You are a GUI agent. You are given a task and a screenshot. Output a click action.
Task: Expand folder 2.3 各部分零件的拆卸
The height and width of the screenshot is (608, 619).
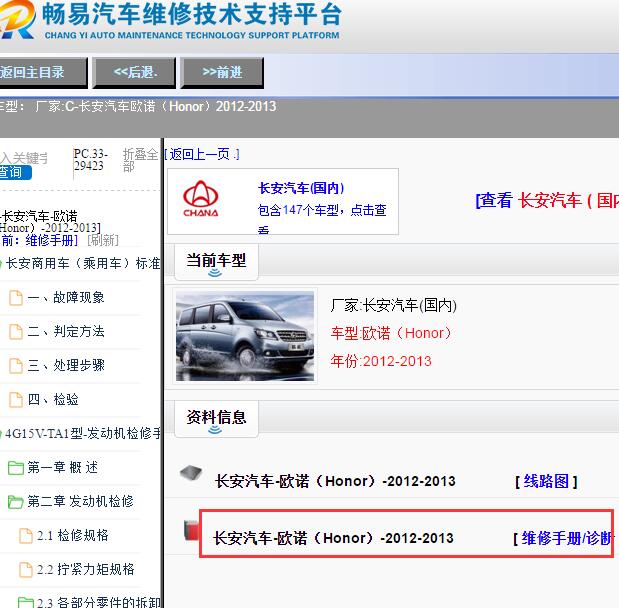(99, 602)
